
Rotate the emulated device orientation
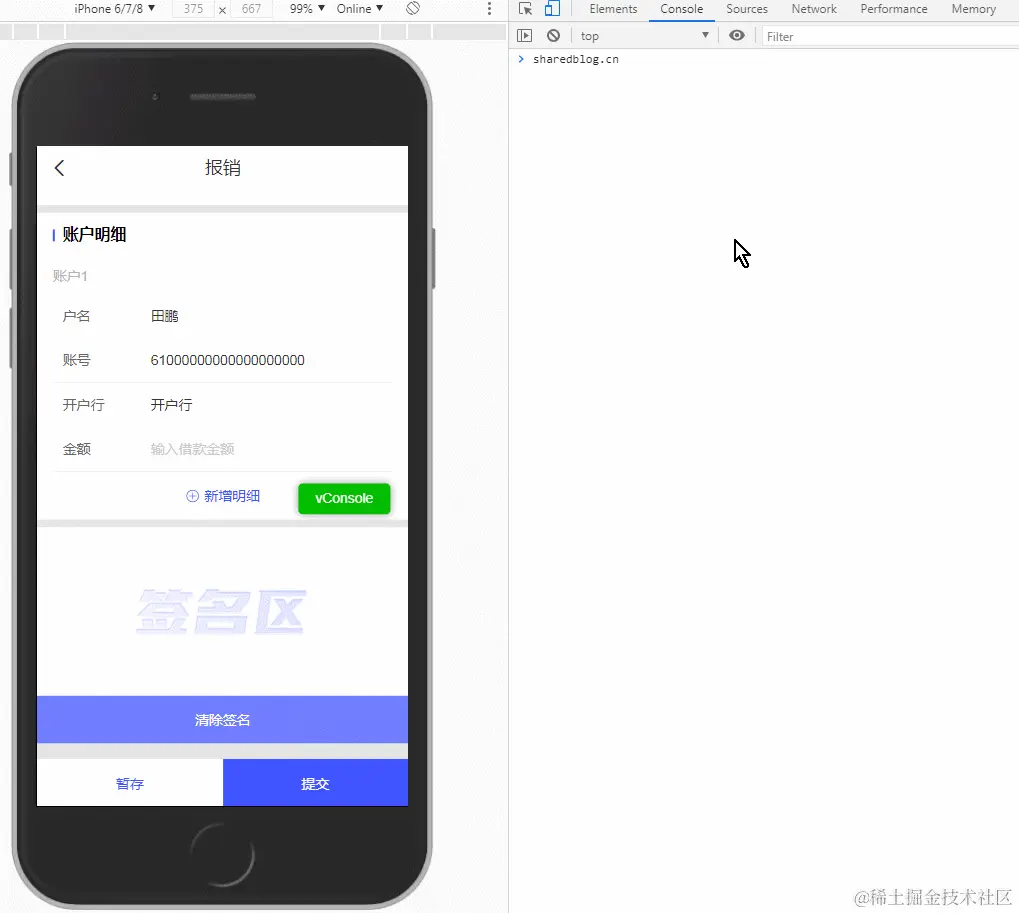coord(413,8)
